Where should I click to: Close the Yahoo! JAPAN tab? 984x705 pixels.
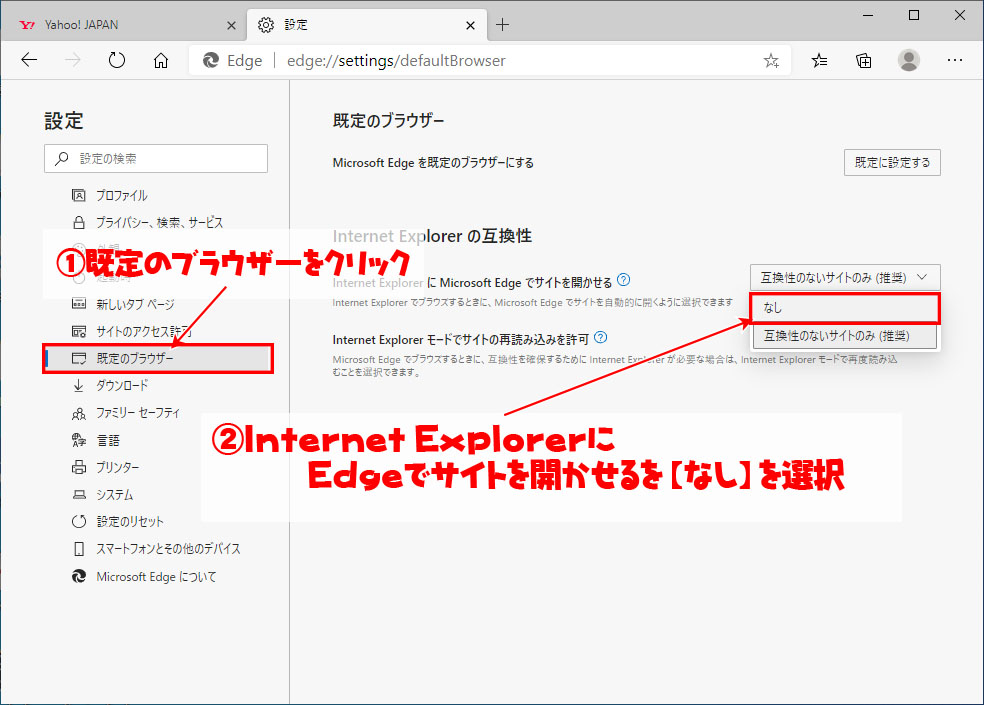click(x=231, y=25)
